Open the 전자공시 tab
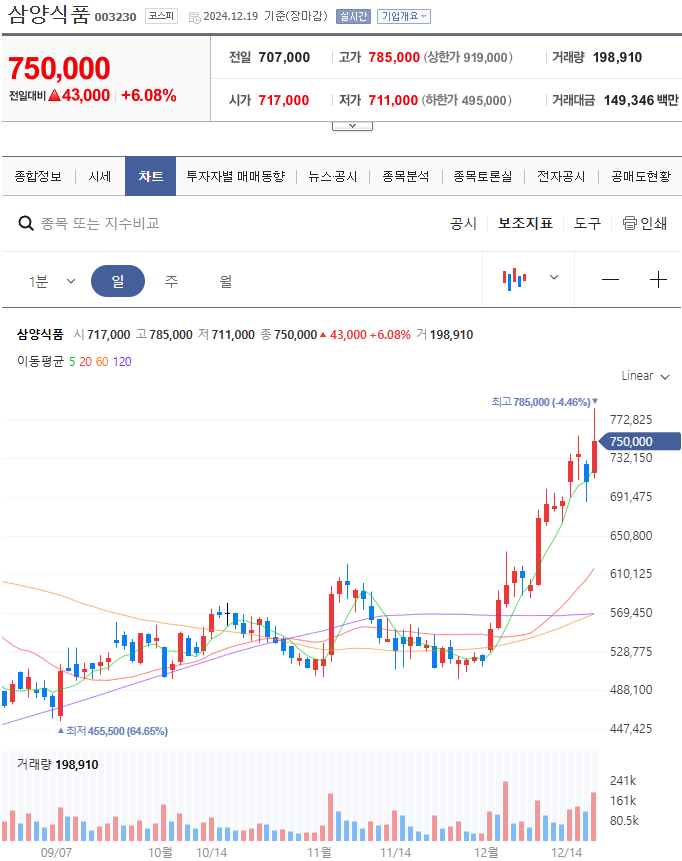682x861 pixels. point(561,176)
